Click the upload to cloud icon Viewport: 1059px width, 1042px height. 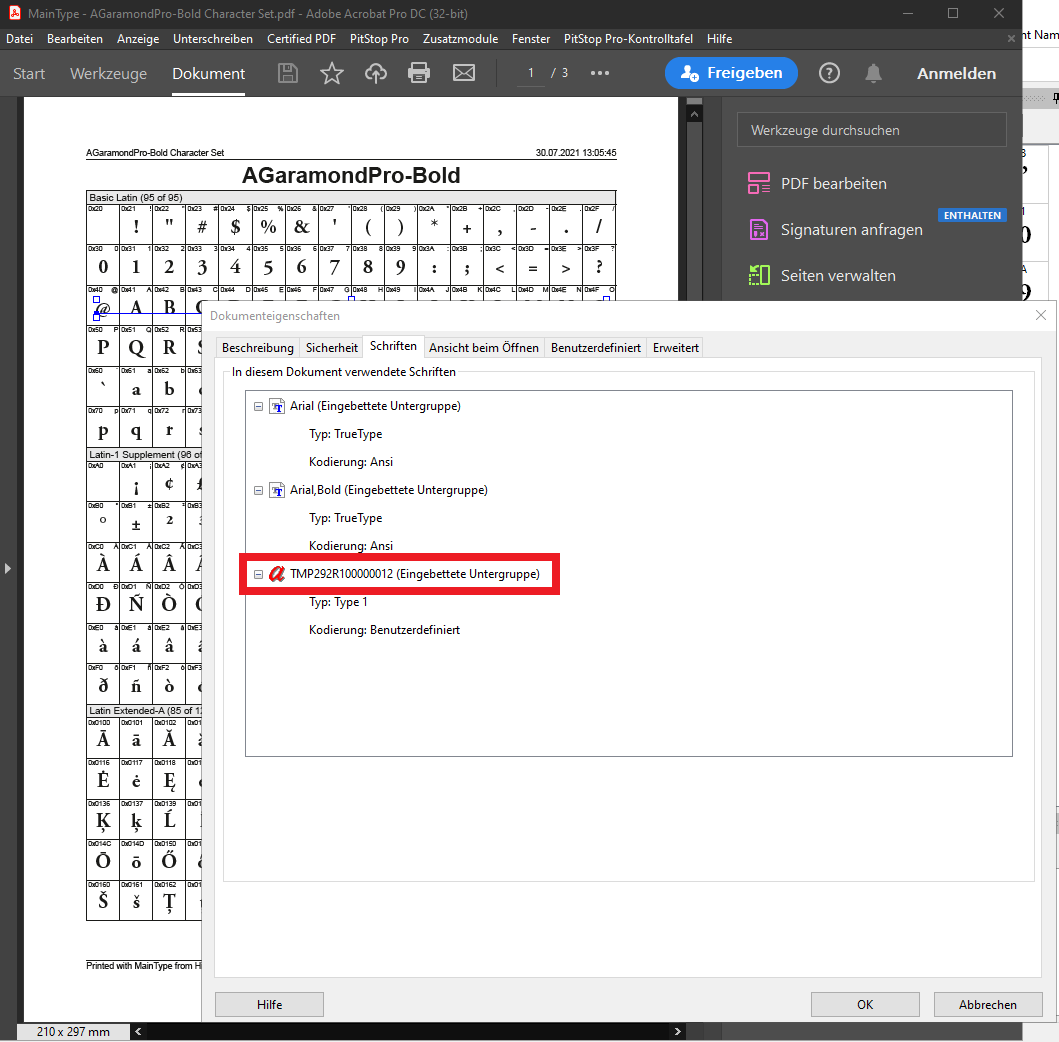[376, 73]
